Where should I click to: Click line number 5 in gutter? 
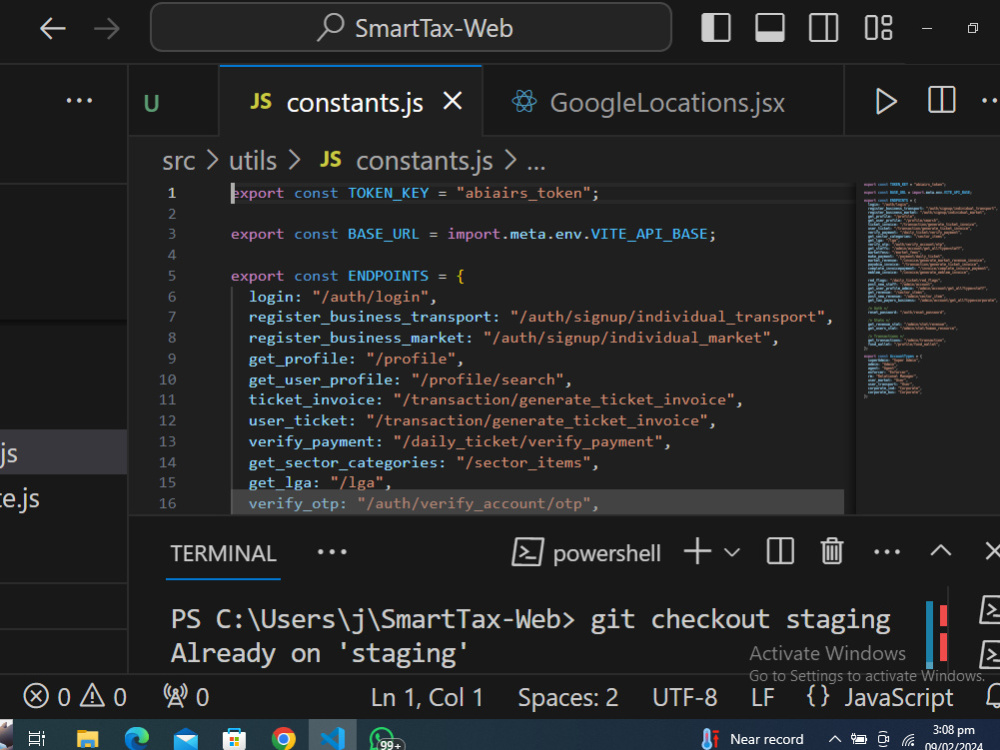(x=172, y=276)
